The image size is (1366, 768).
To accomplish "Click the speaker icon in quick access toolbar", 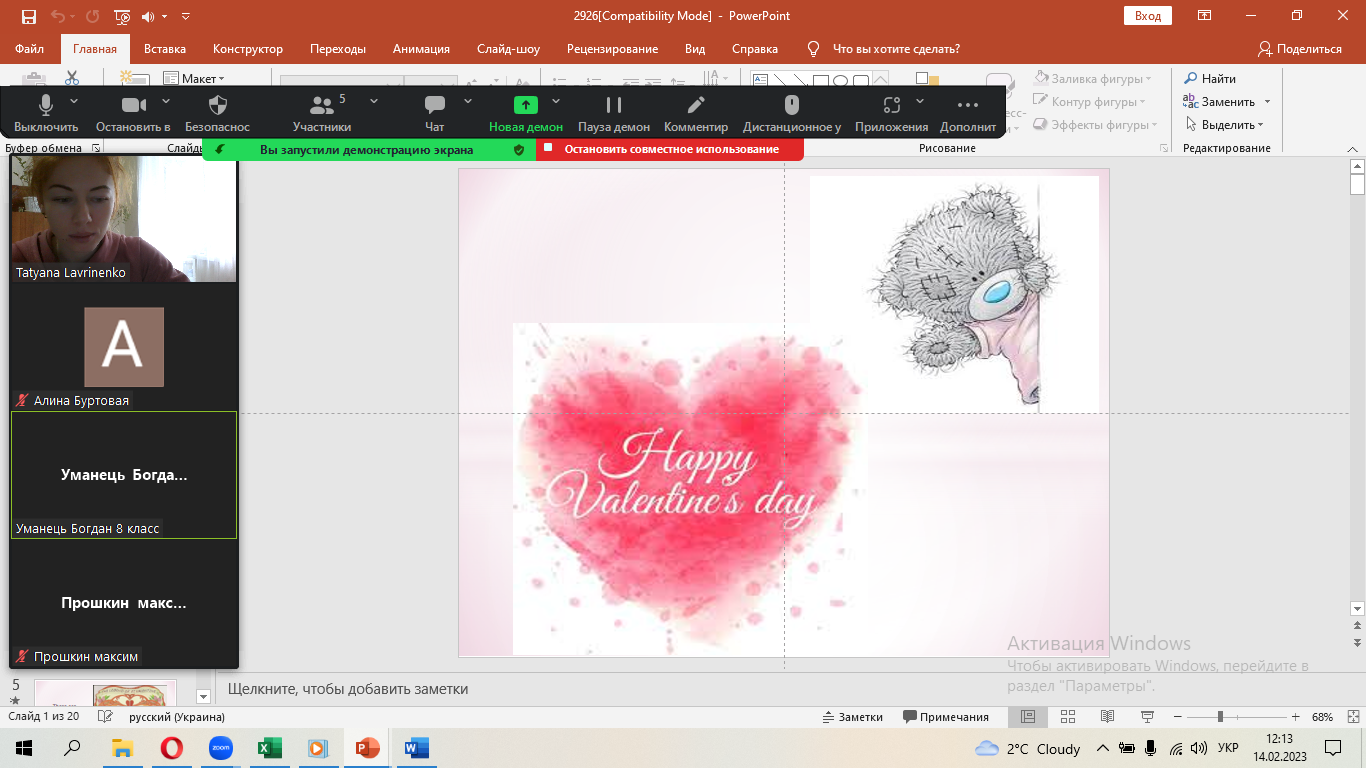I will click(149, 16).
